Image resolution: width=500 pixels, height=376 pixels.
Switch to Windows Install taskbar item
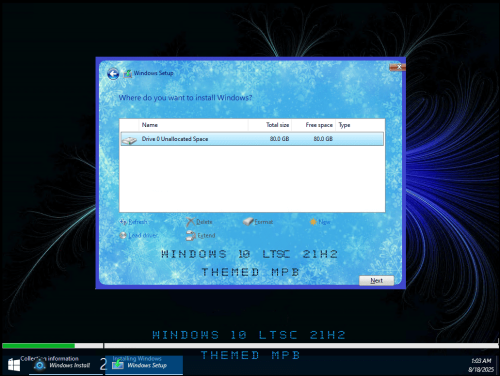(65, 365)
